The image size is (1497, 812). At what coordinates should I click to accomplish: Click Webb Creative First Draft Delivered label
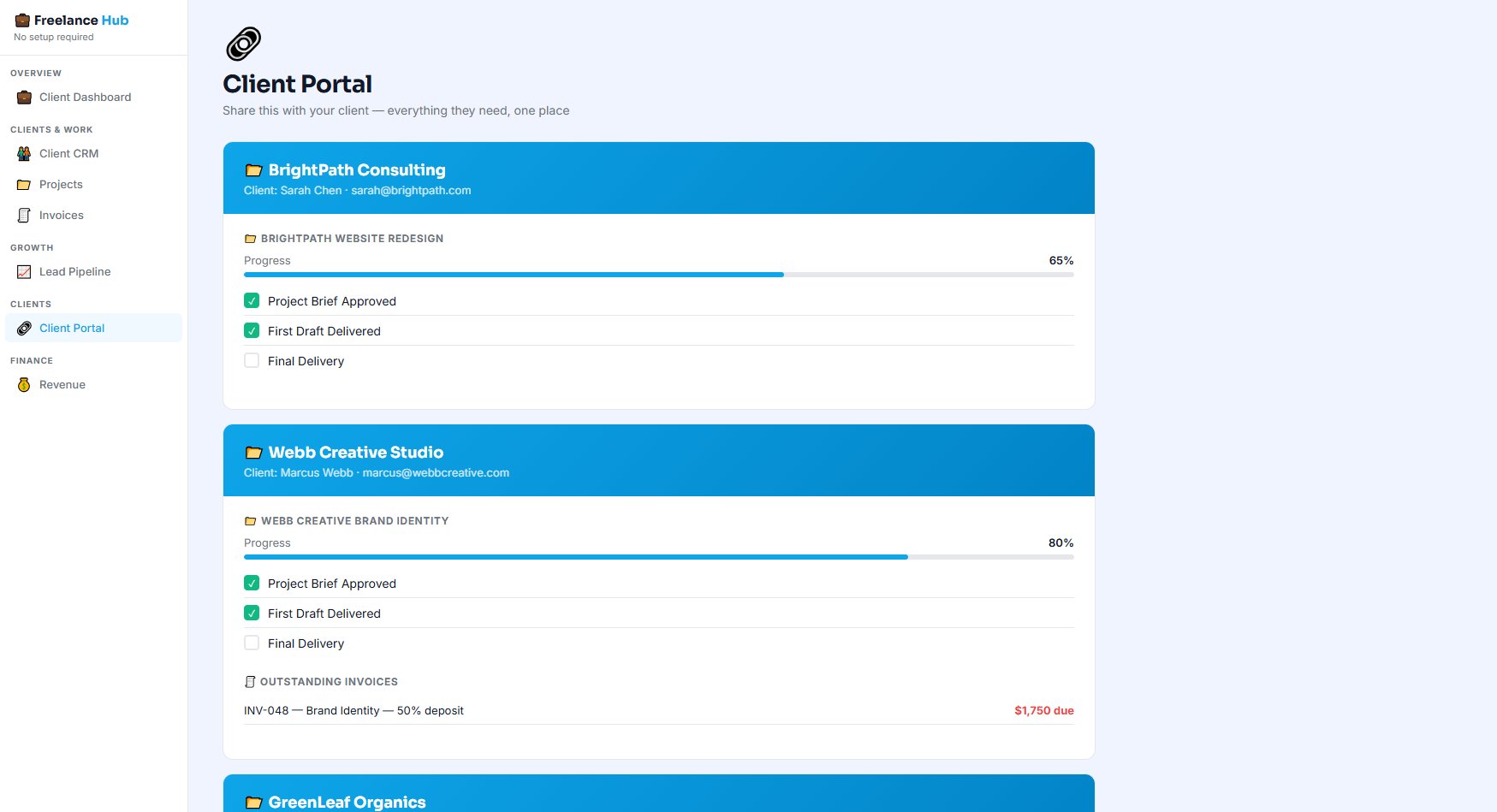coord(324,613)
